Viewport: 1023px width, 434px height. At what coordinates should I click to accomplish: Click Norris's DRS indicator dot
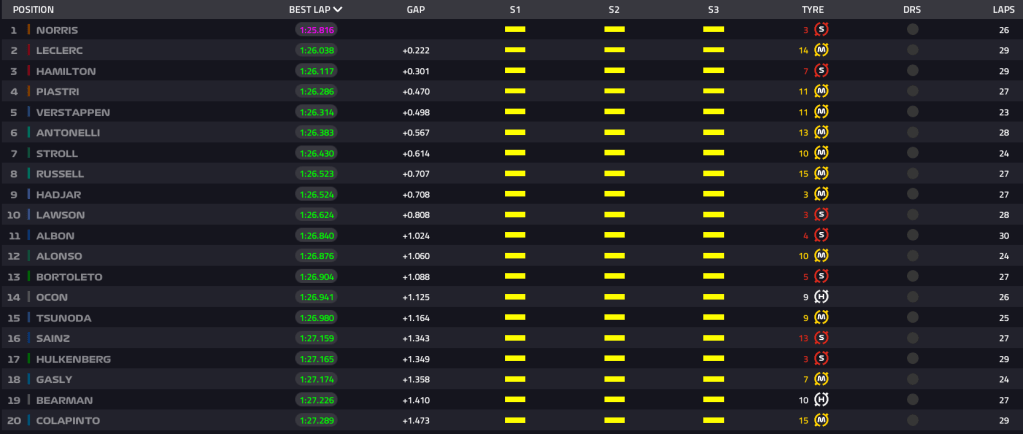tap(912, 29)
